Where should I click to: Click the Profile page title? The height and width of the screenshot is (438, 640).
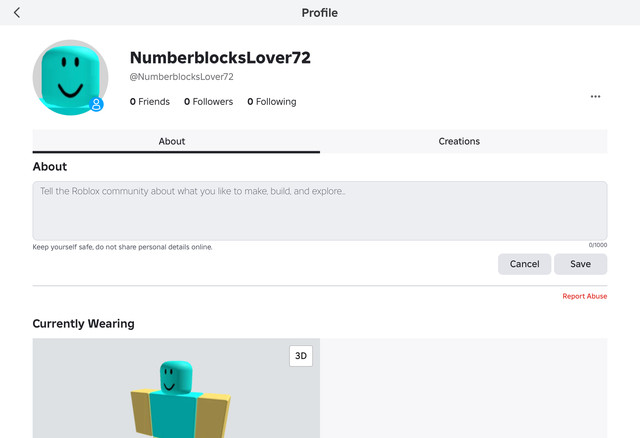[320, 13]
